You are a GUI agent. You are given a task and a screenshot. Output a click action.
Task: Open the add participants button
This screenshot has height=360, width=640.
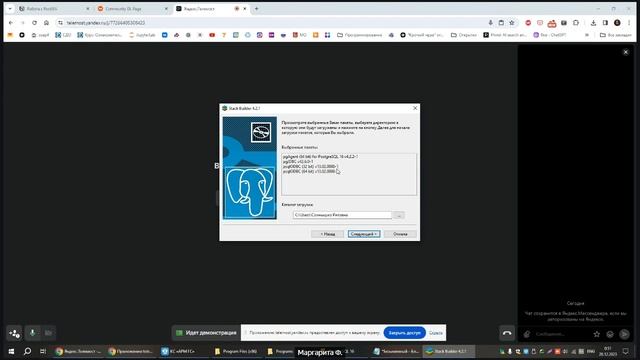click(14, 333)
